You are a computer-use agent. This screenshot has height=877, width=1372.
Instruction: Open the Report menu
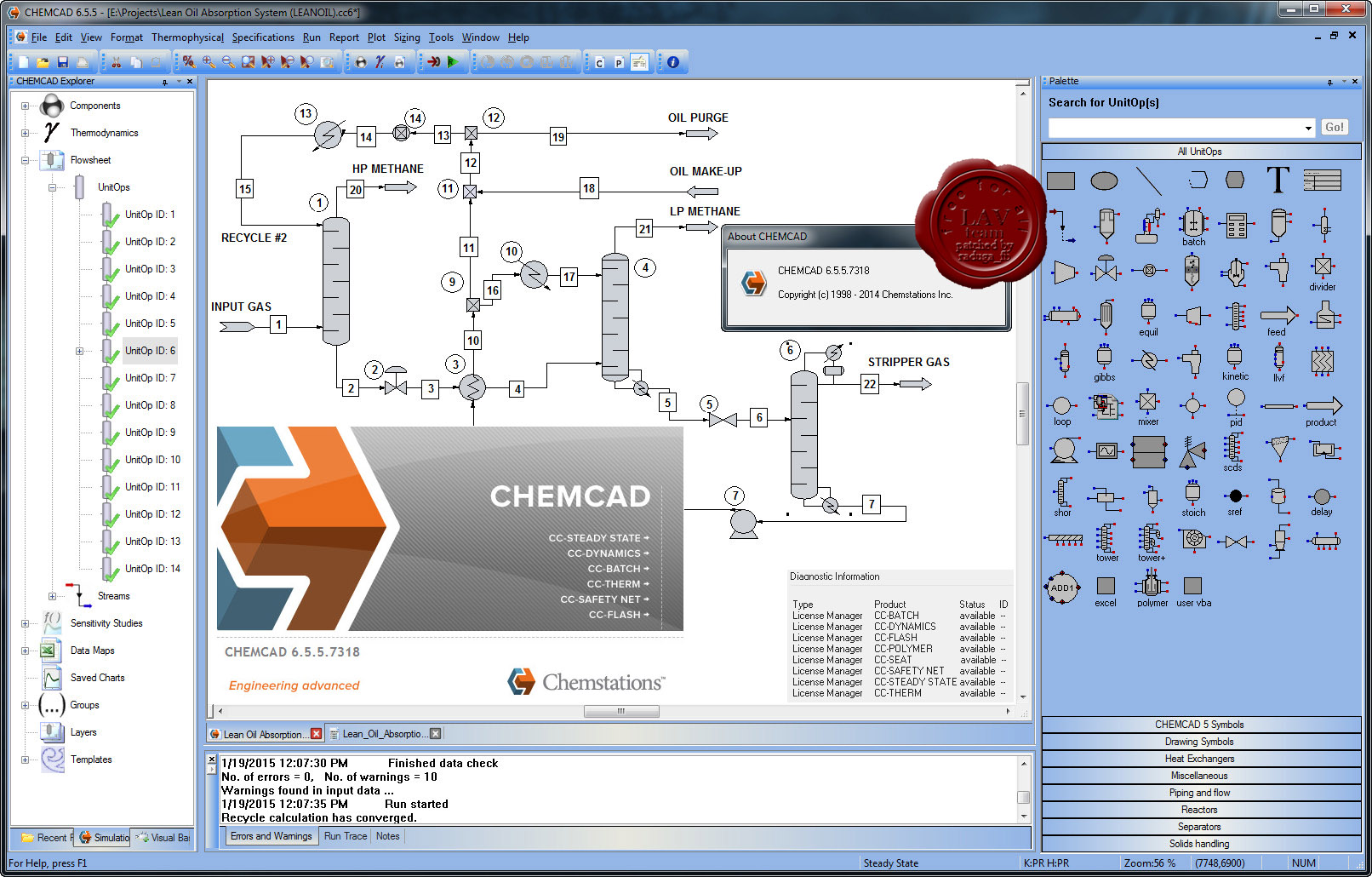[x=344, y=37]
